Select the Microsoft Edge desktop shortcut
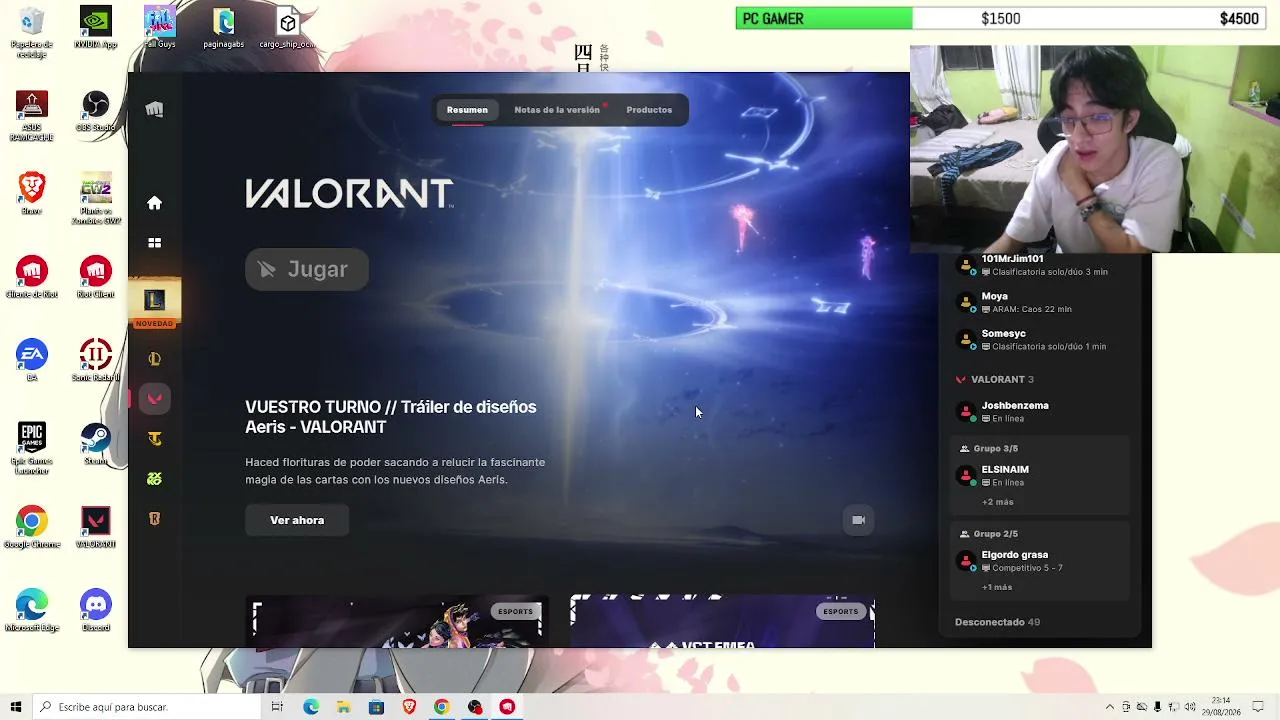 [x=31, y=610]
